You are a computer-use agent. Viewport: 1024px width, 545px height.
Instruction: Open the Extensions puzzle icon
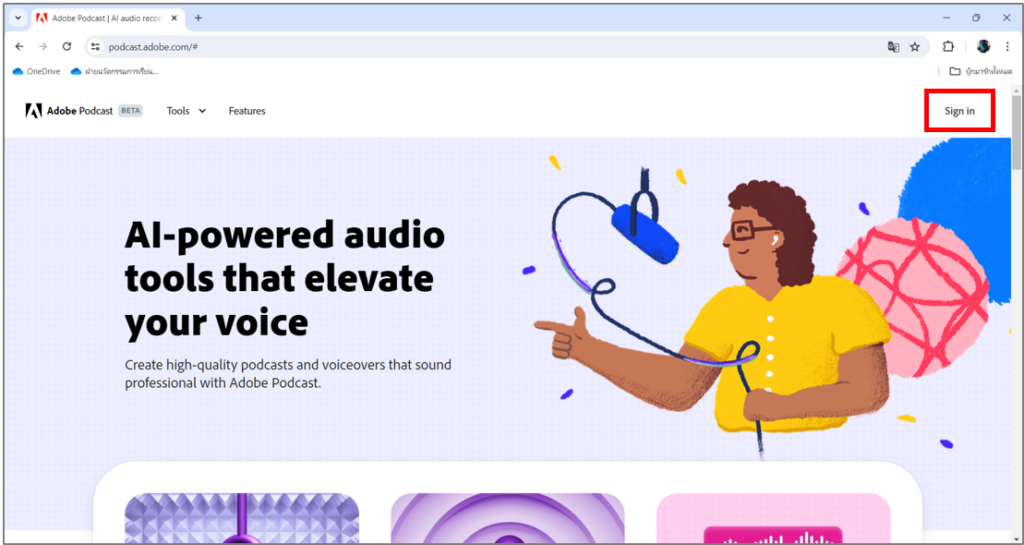pos(948,46)
